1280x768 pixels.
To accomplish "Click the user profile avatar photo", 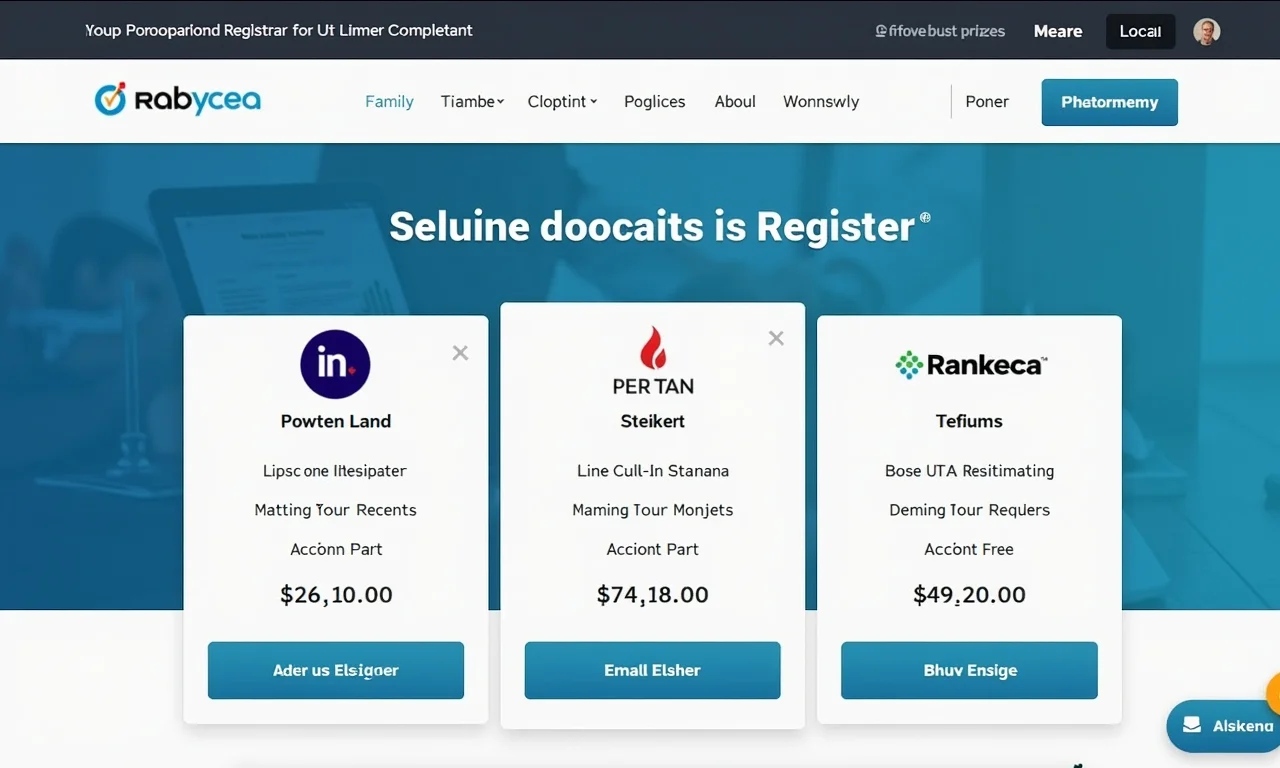I will (1206, 31).
